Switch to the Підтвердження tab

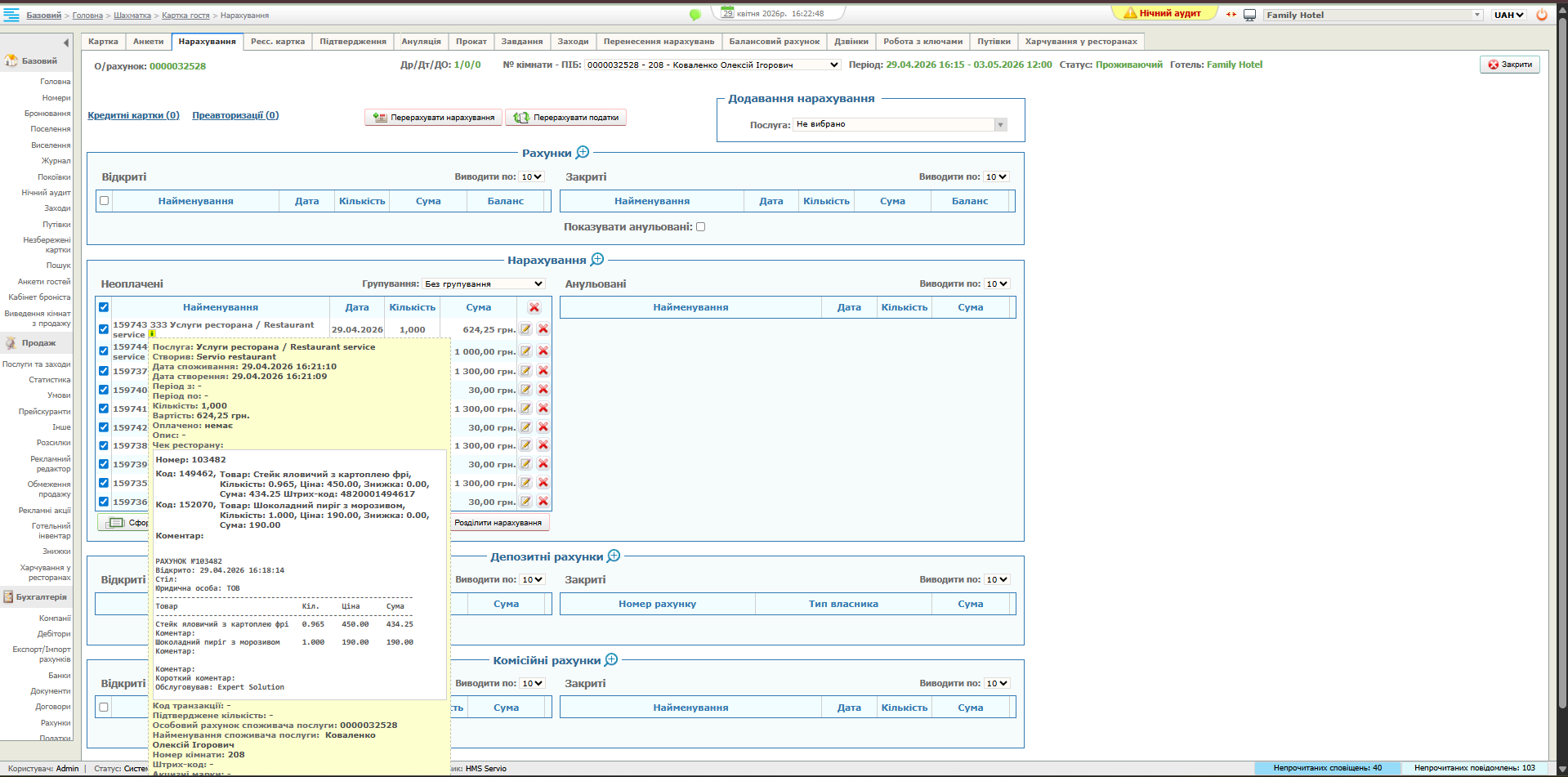(x=352, y=42)
